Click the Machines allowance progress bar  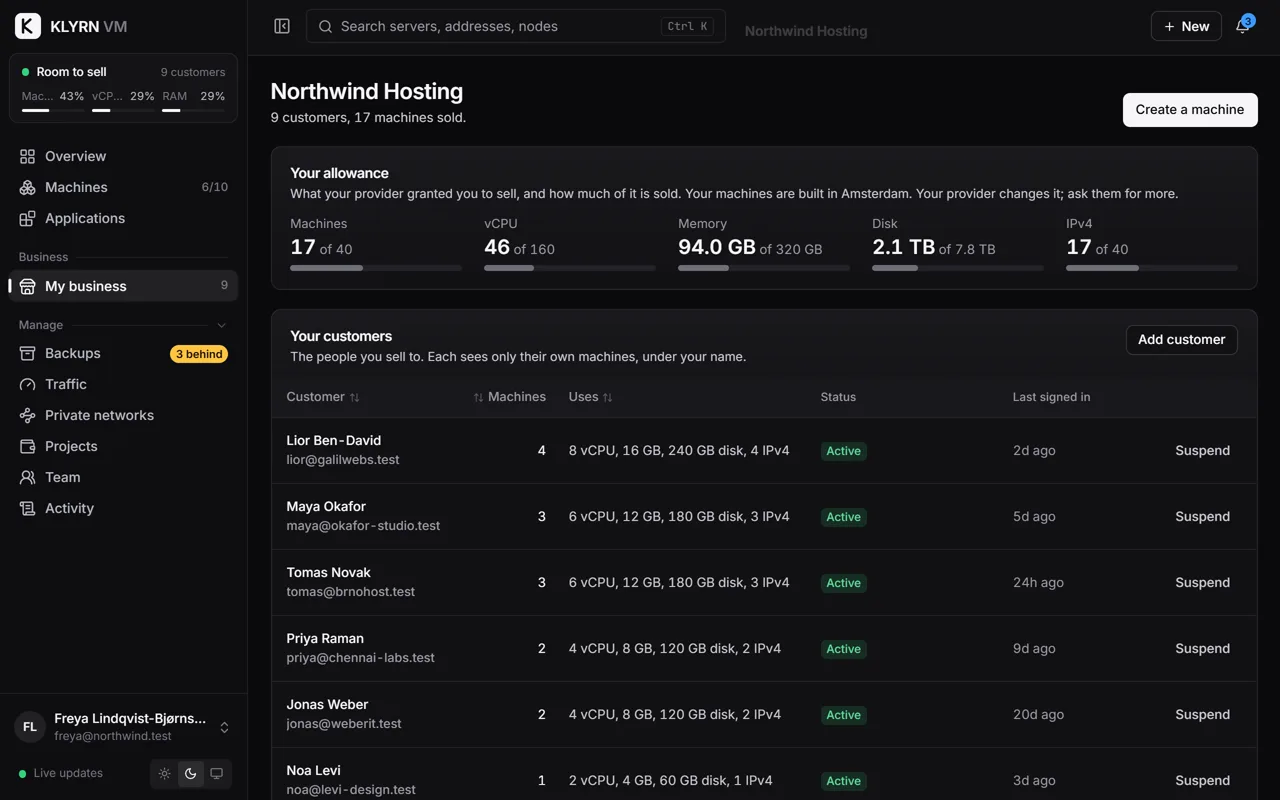376,268
